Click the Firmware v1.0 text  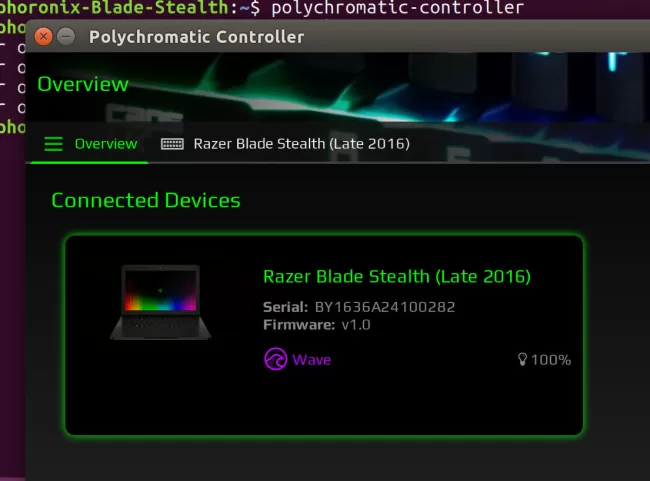click(317, 325)
